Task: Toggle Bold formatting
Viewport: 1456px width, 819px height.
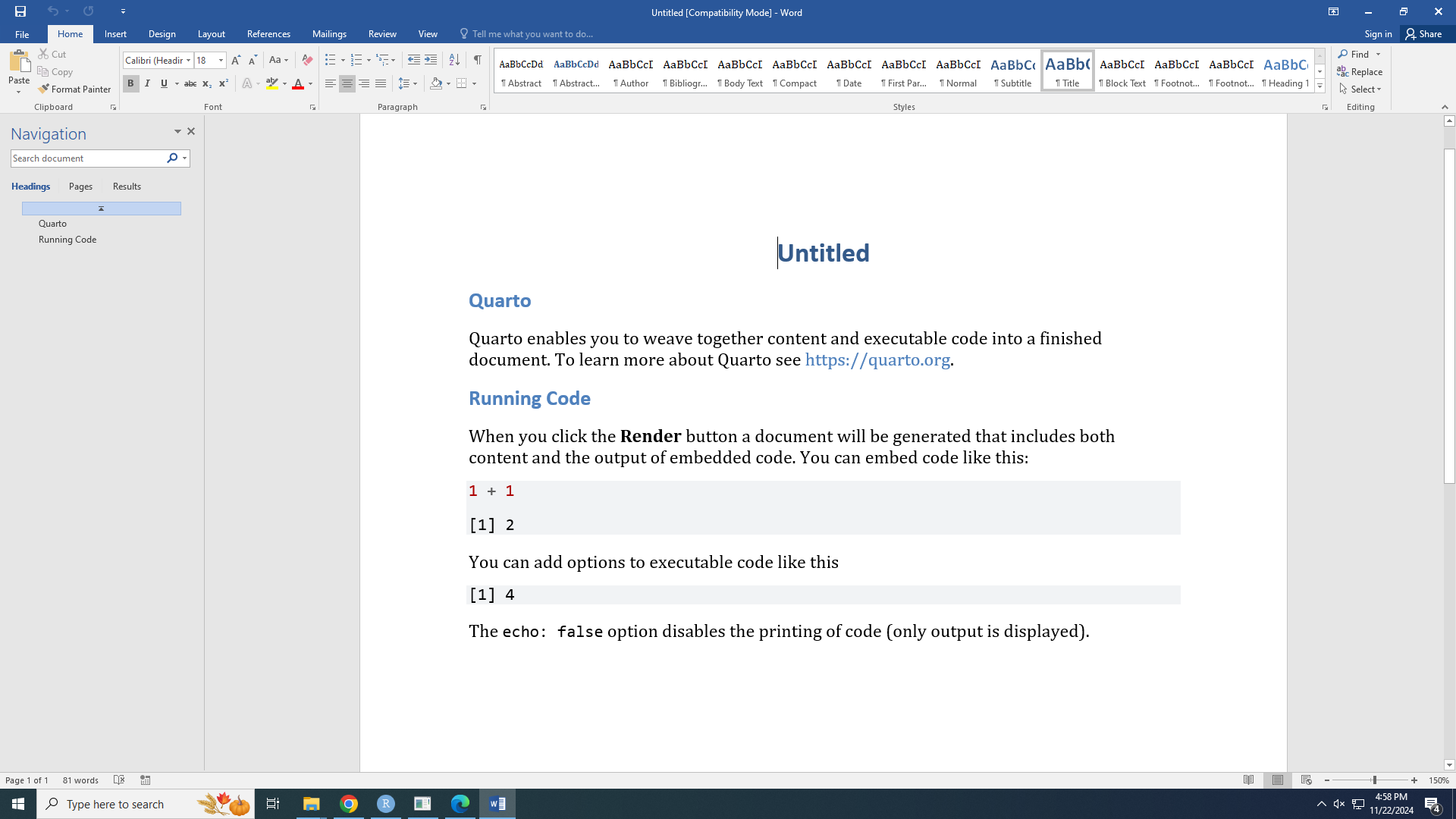Action: tap(130, 83)
